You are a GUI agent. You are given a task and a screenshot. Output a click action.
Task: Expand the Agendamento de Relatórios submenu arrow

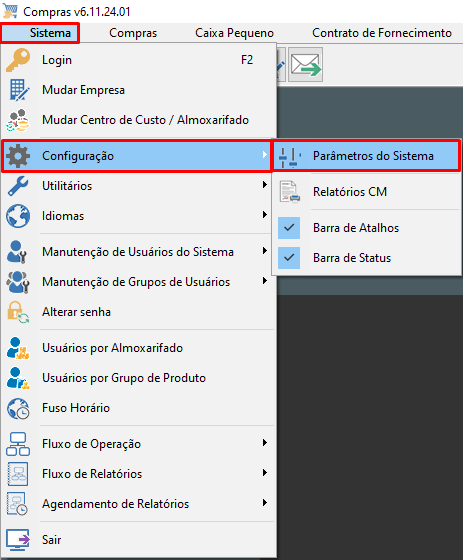(265, 503)
